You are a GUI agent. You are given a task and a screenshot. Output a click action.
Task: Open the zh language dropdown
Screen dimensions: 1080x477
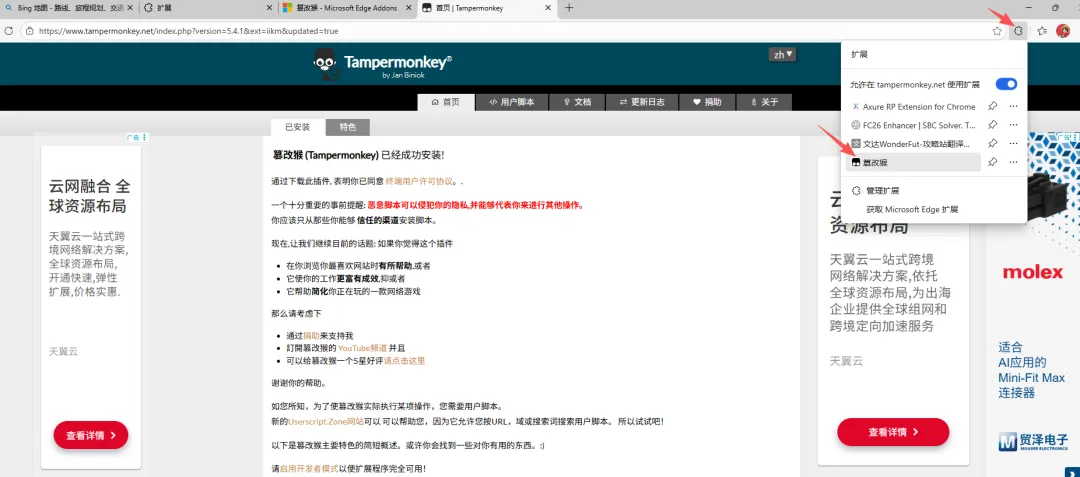(x=782, y=54)
